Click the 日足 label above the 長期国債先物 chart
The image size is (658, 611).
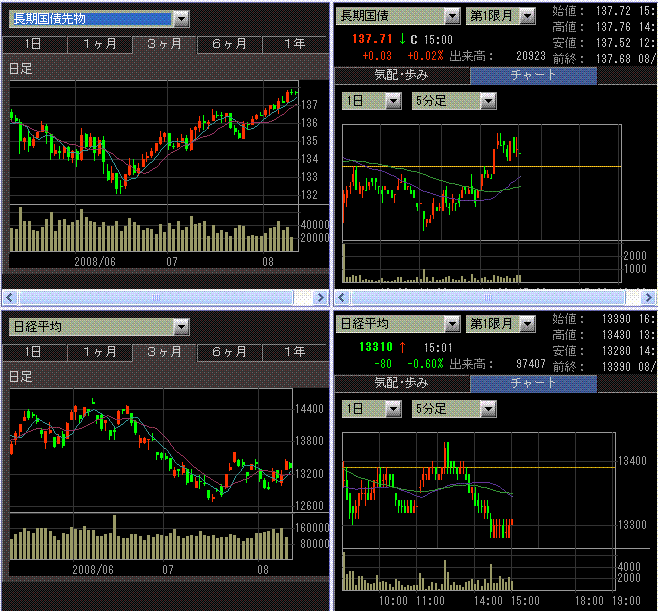[x=21, y=69]
